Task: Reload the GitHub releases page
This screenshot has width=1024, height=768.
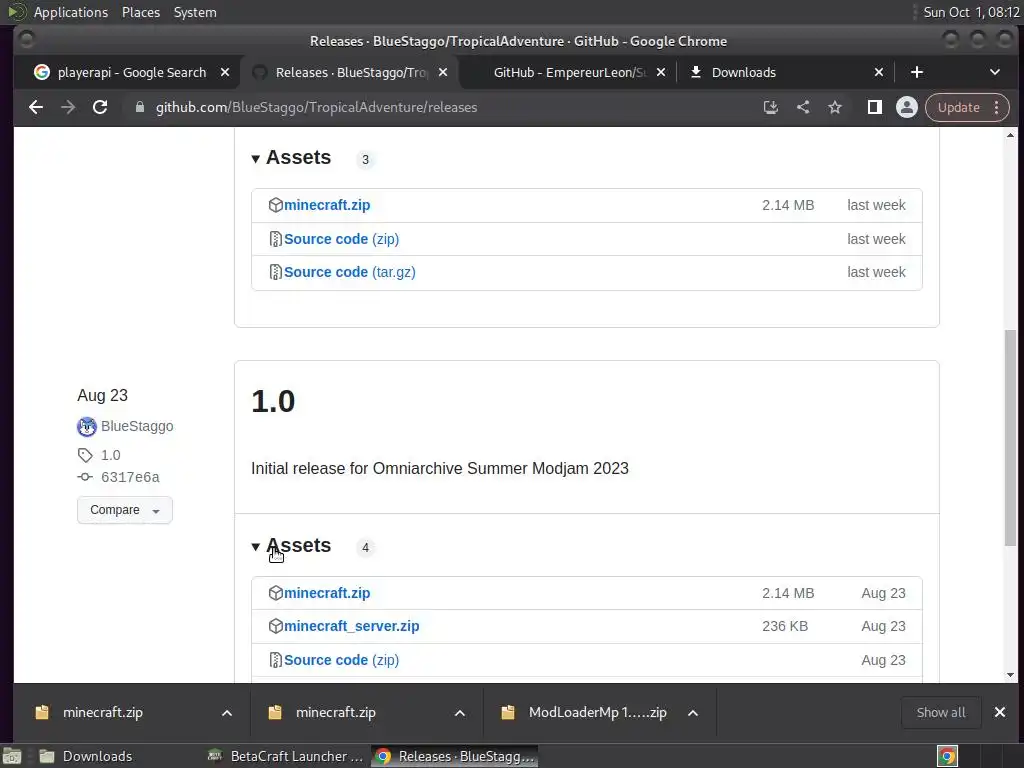Action: coord(100,107)
